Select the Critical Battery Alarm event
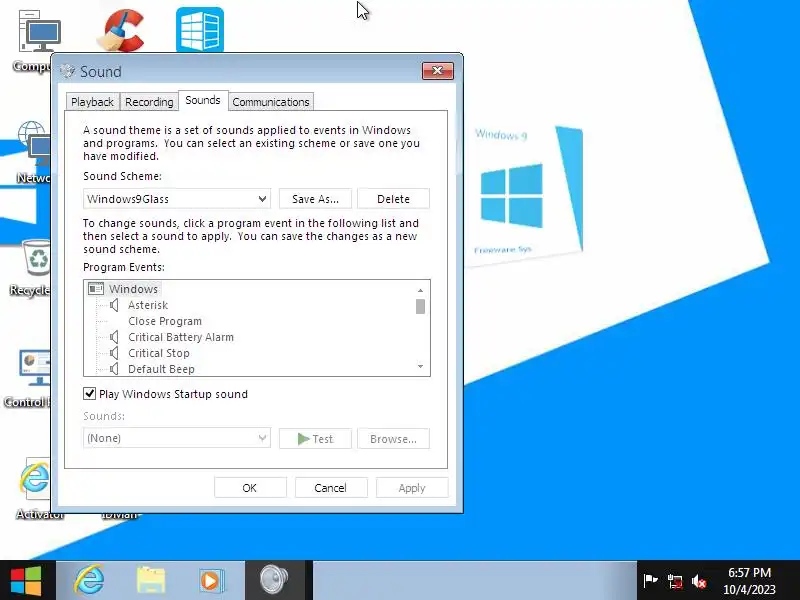Viewport: 800px width, 600px height. pos(181,337)
